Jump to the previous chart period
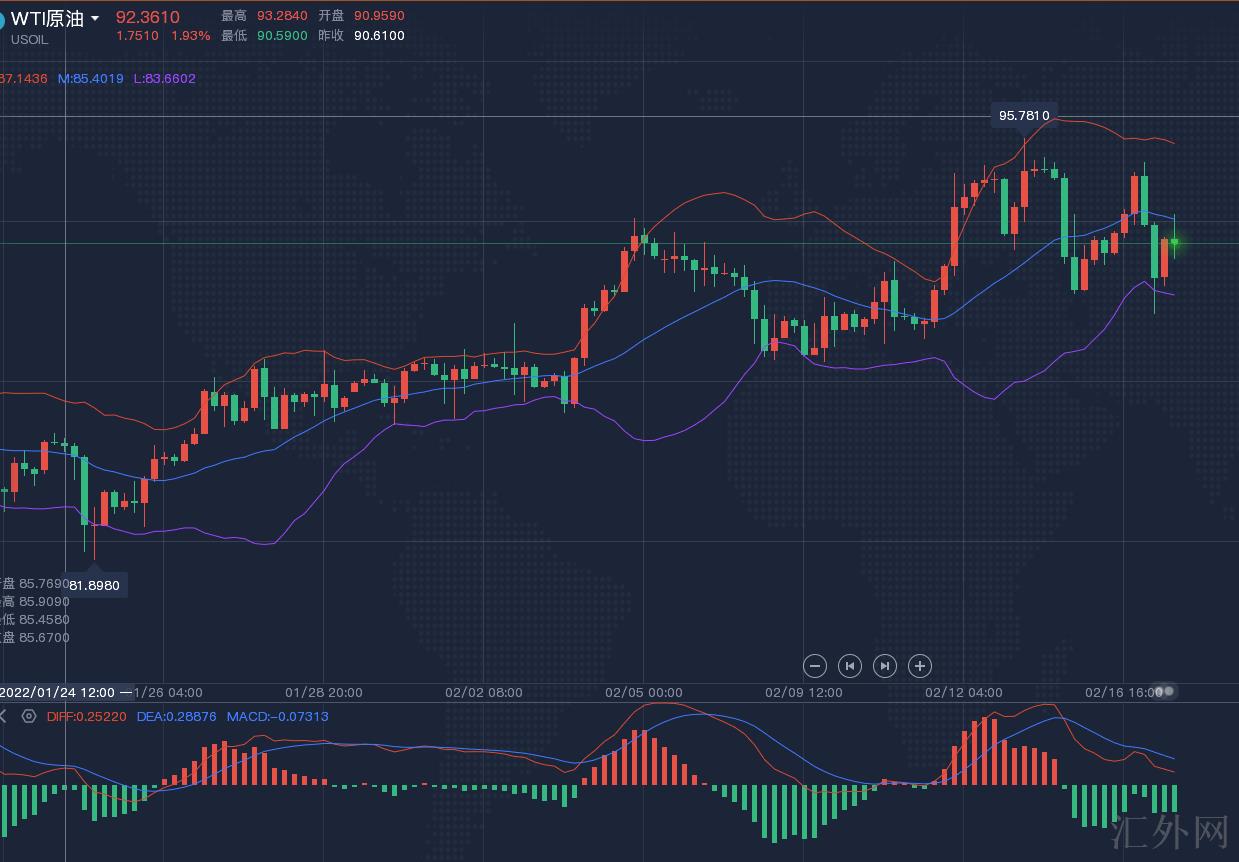The width and height of the screenshot is (1239, 862). (850, 666)
